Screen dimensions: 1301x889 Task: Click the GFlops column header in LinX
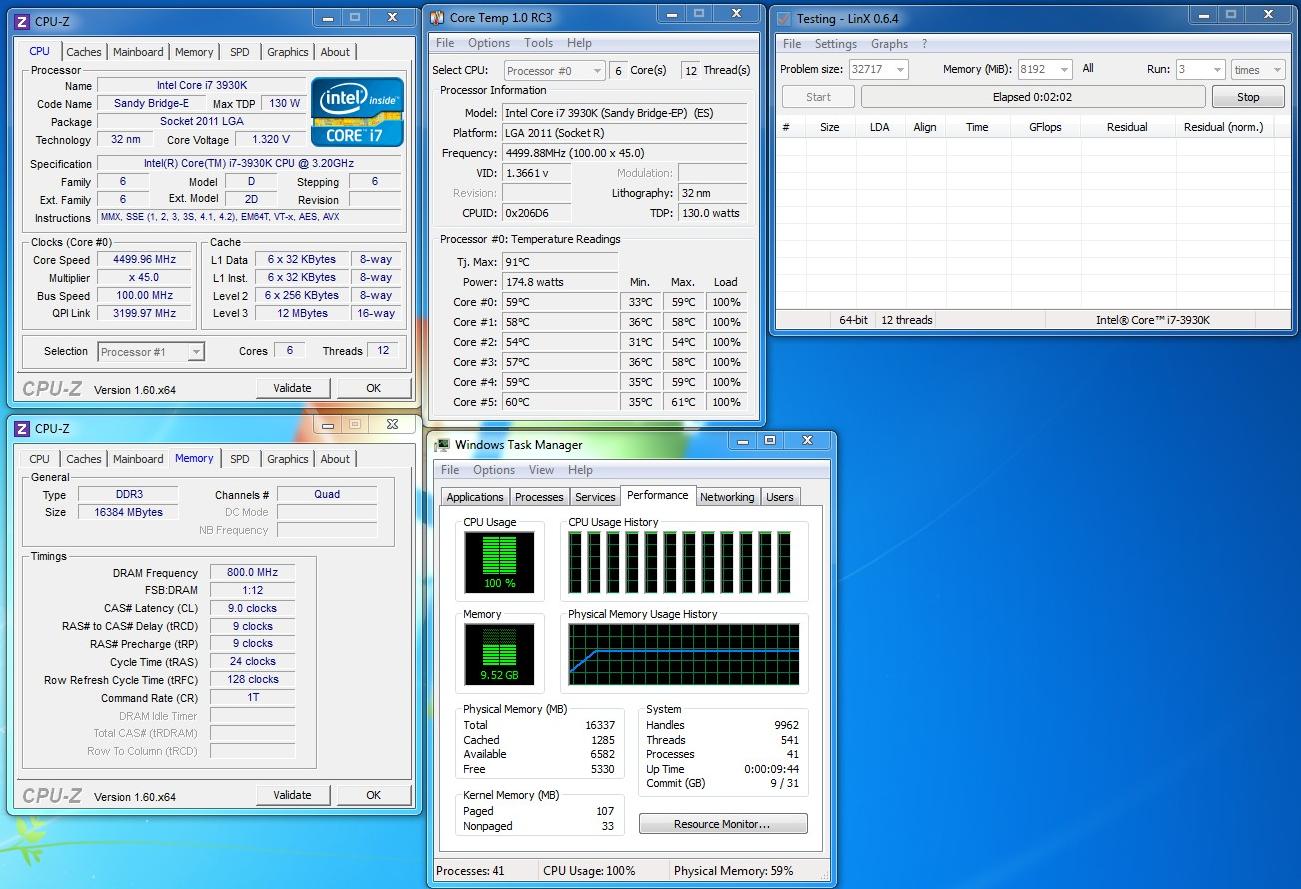point(1045,127)
